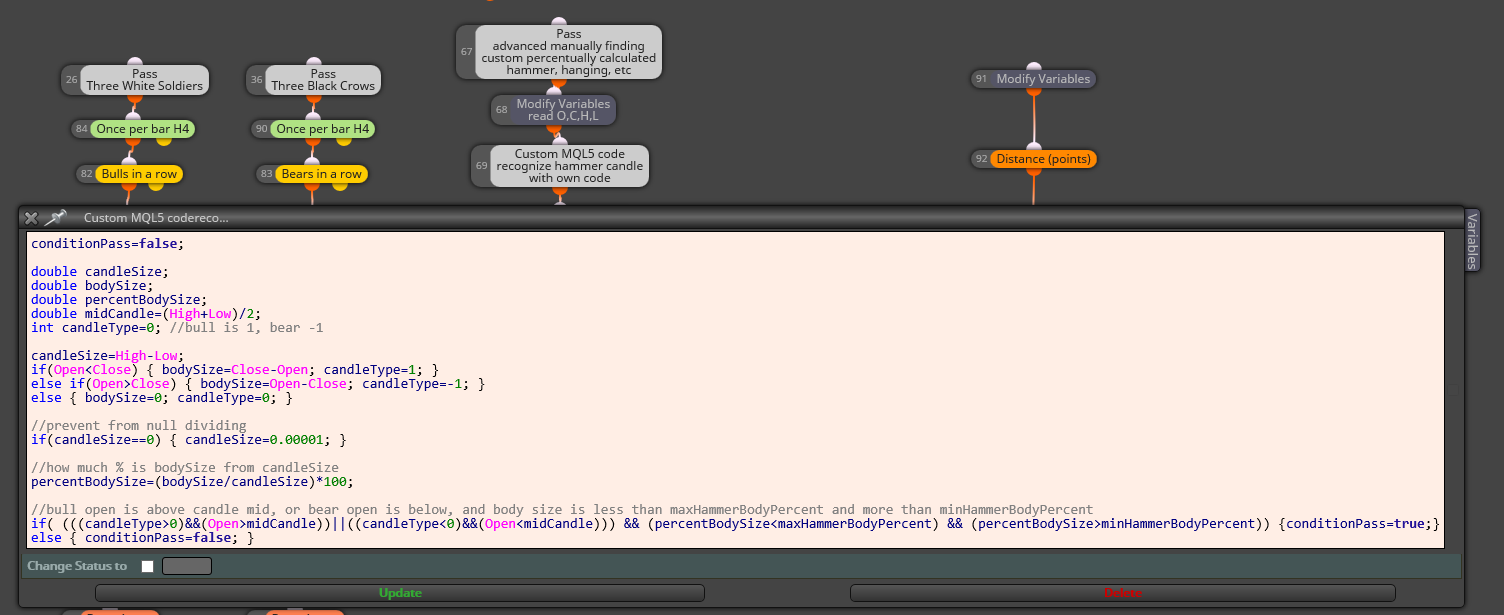Viewport: 1504px width, 615px height.
Task: Select block 69 Custom MQL5 code
Action: click(560, 166)
